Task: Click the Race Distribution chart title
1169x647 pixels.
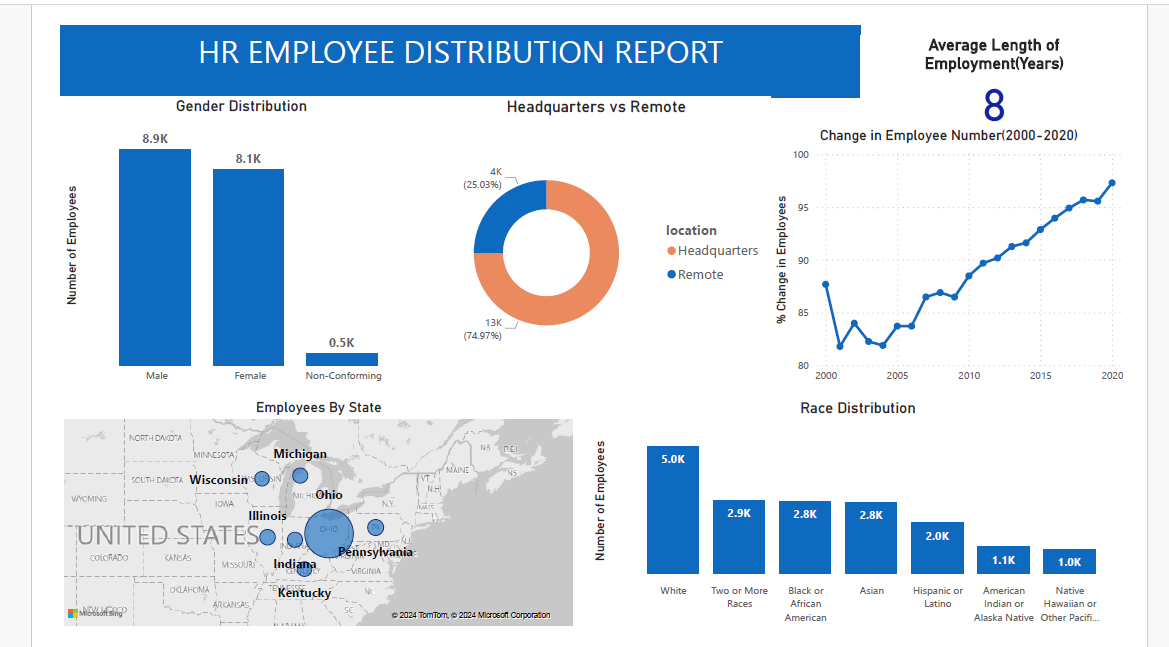Action: tap(857, 408)
